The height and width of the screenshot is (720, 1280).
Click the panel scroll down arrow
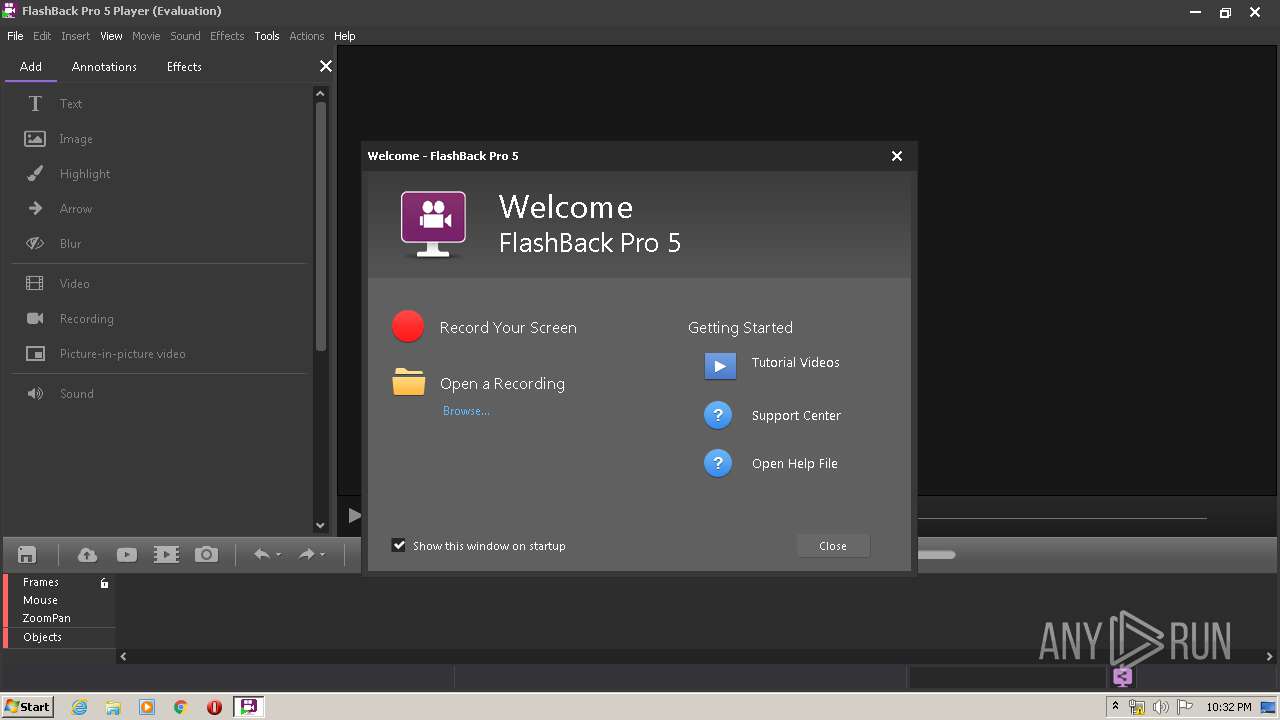[320, 525]
